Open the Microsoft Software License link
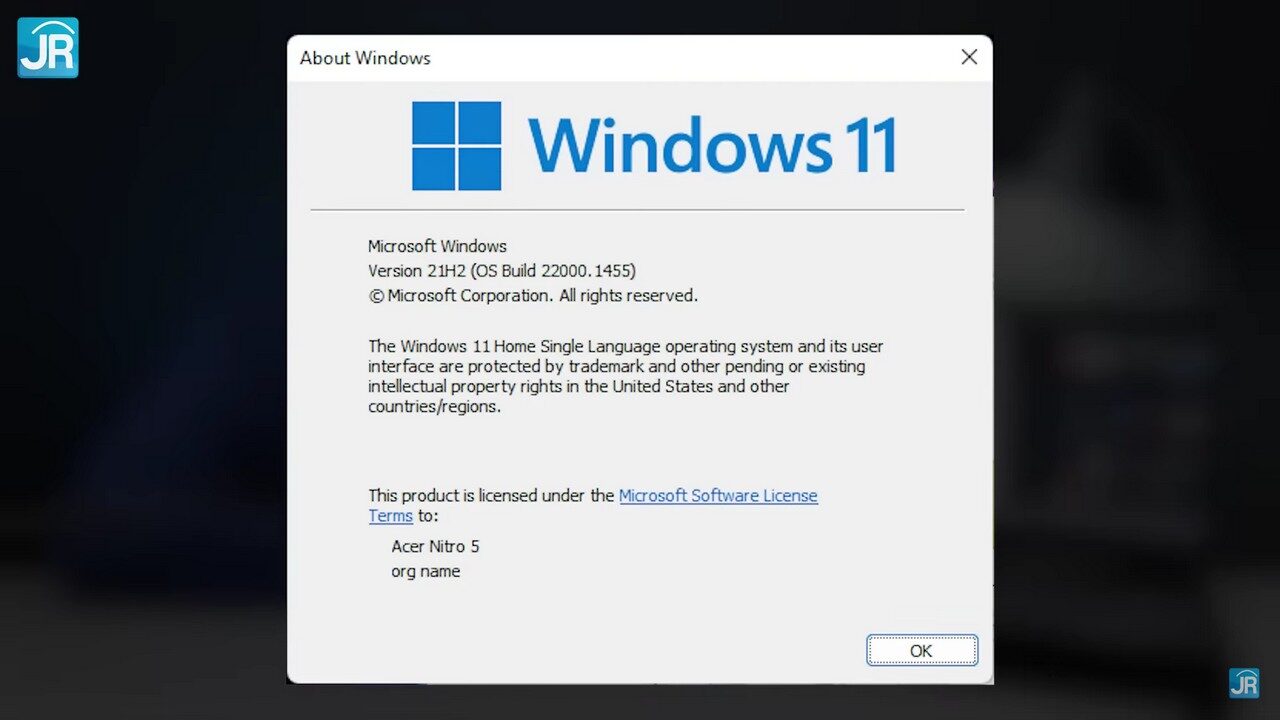This screenshot has width=1280, height=720. pyautogui.click(x=718, y=495)
